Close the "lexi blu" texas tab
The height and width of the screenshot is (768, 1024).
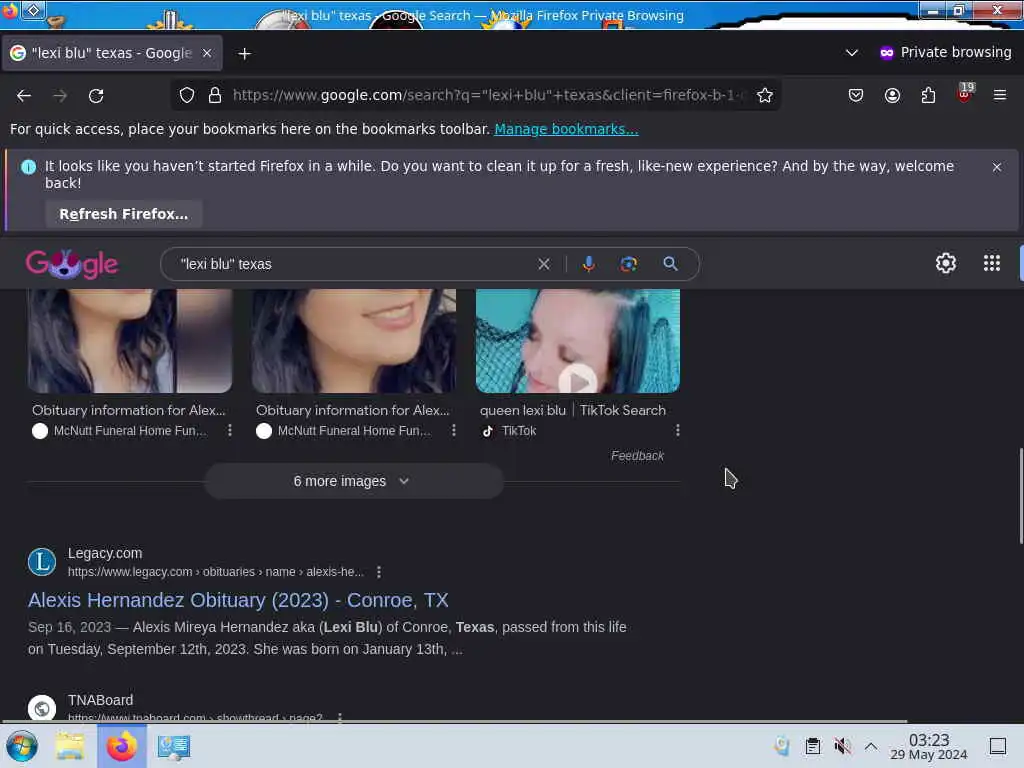click(x=207, y=53)
